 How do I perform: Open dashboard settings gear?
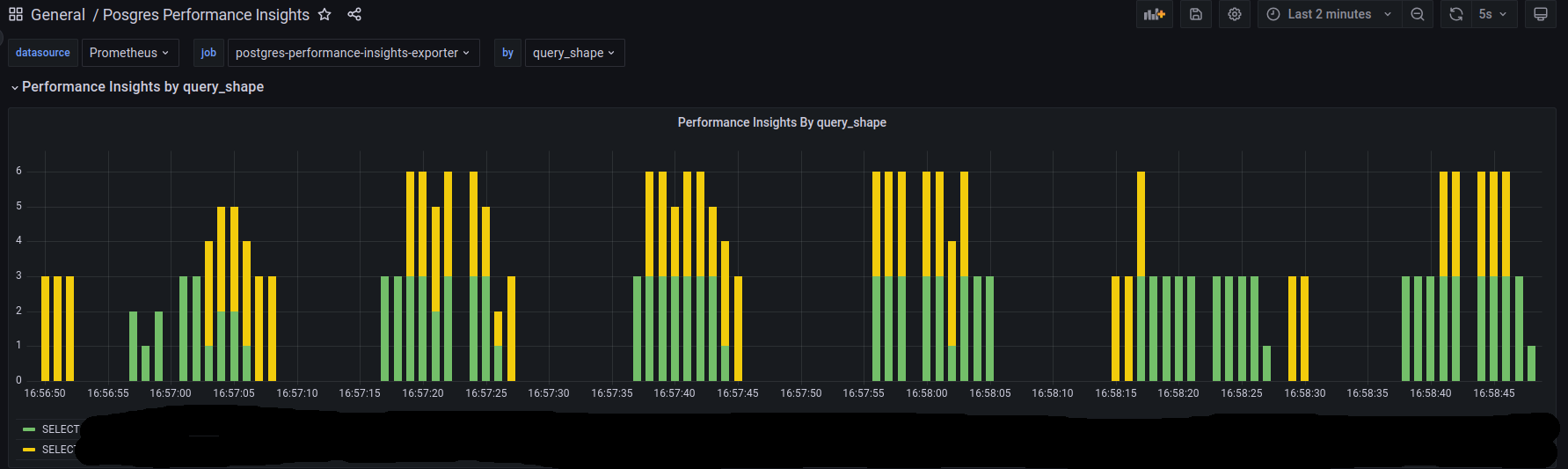pos(1235,14)
